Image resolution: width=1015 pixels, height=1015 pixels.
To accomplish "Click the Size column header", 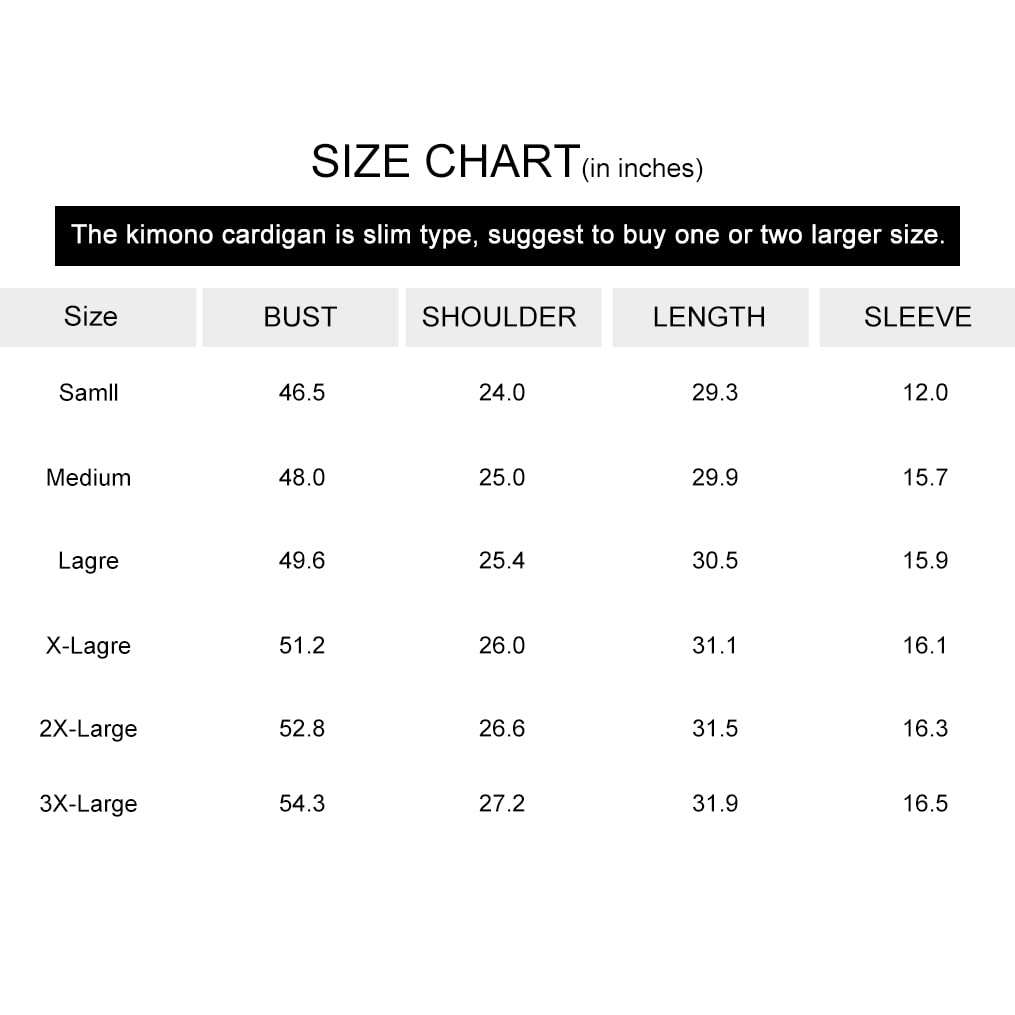I will coord(91,317).
